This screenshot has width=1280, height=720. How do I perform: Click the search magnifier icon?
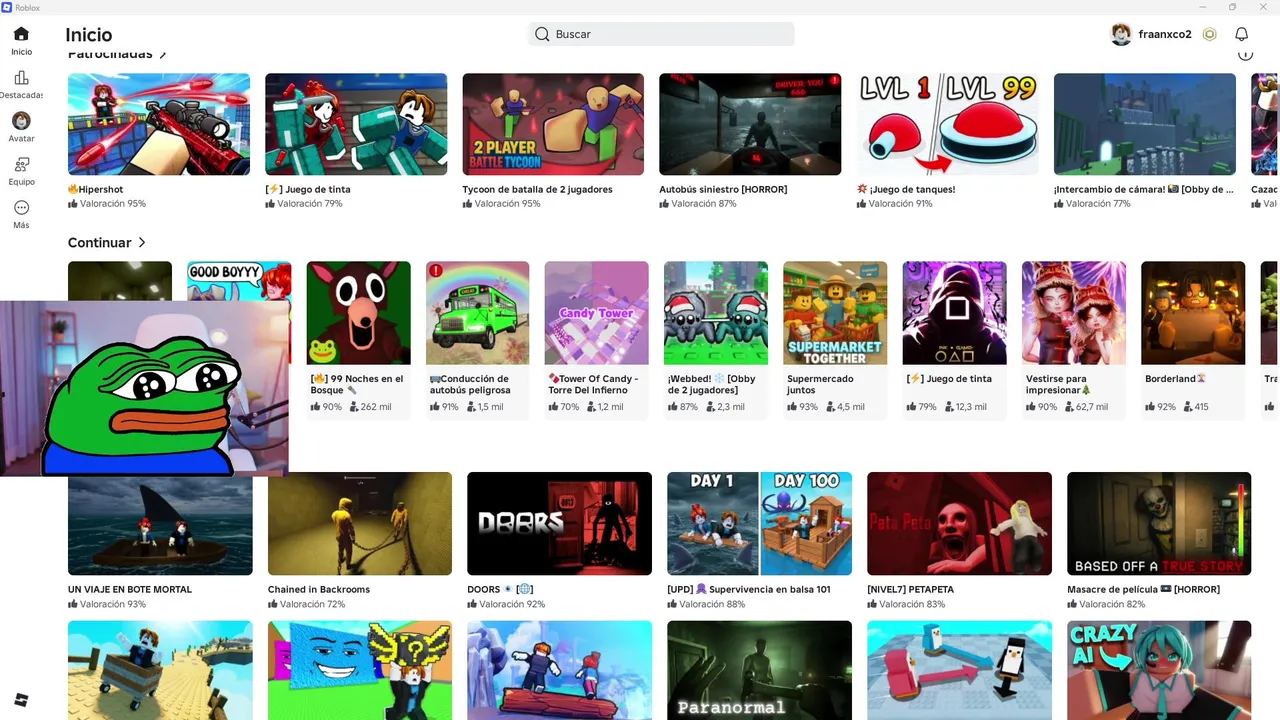tap(542, 34)
